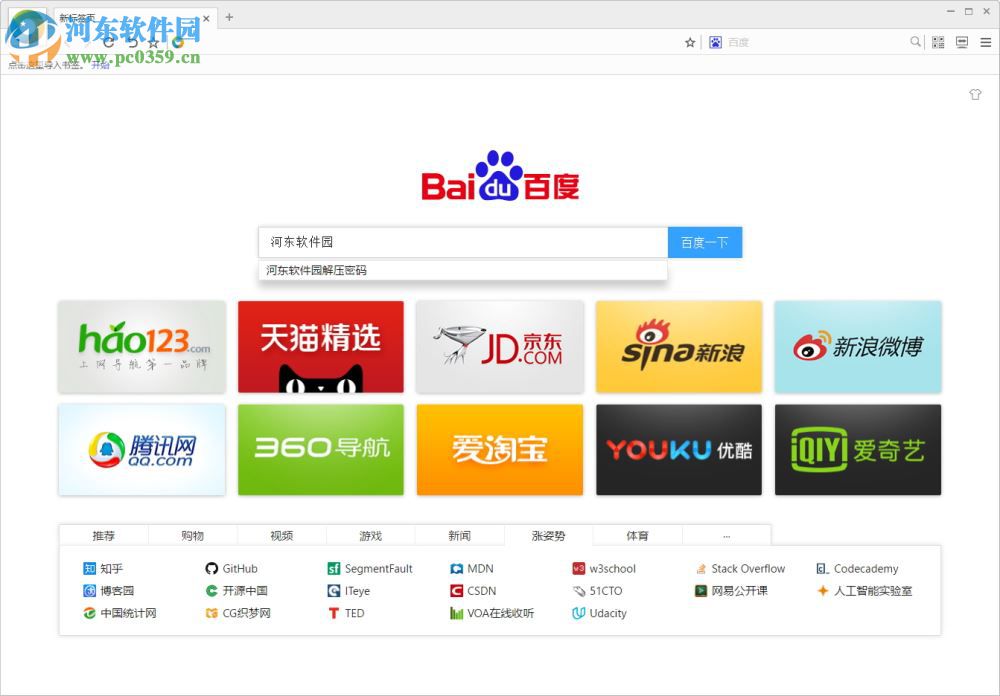Switch to the 视频 category tab
The height and width of the screenshot is (696, 1000).
tap(281, 535)
